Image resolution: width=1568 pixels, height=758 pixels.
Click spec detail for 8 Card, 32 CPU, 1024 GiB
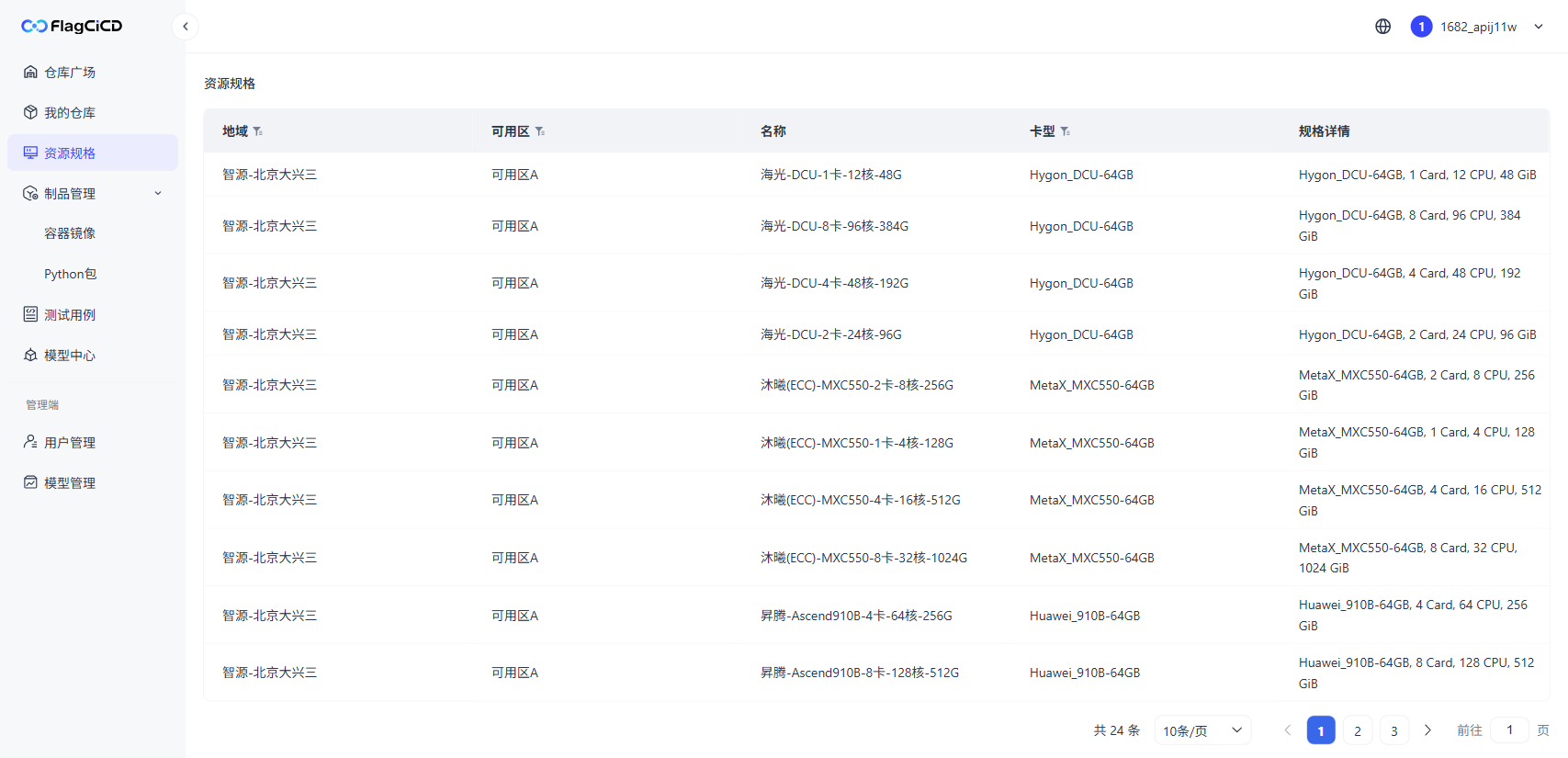pyautogui.click(x=1408, y=558)
